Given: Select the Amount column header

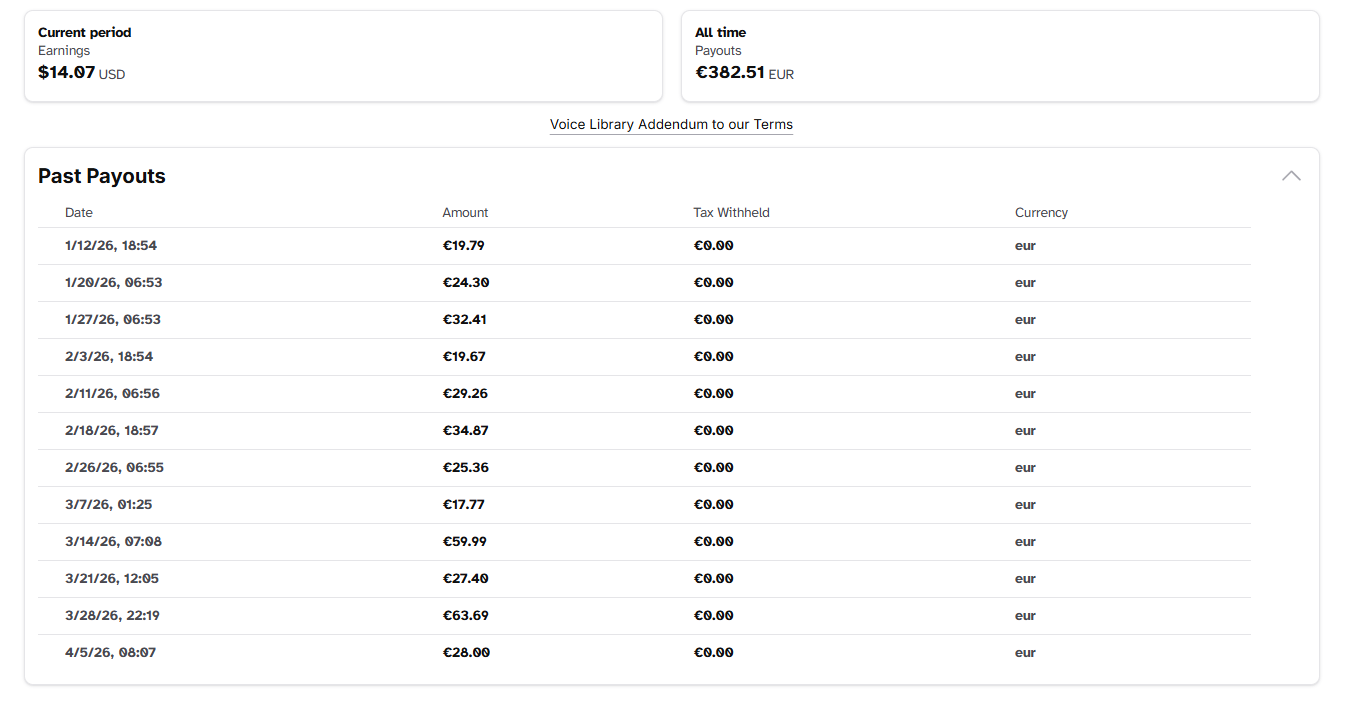Looking at the screenshot, I should [x=465, y=212].
